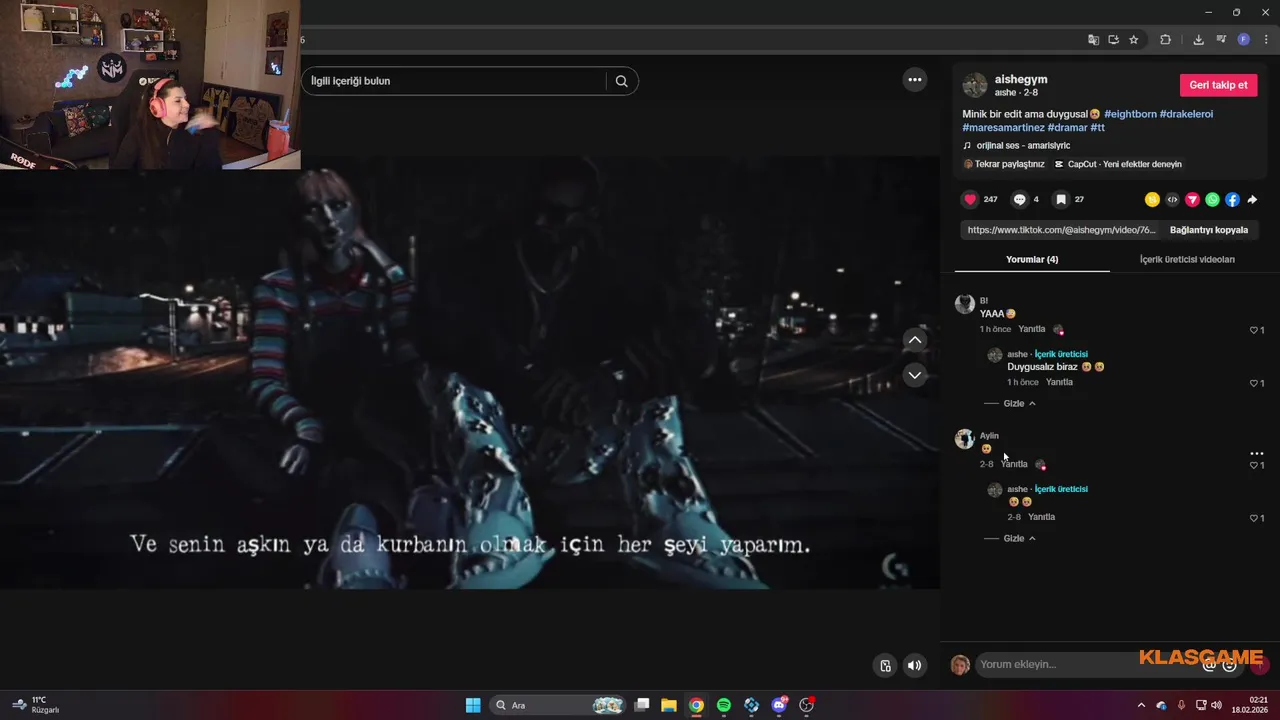Image resolution: width=1280 pixels, height=720 pixels.
Task: Share the video to Facebook
Action: pyautogui.click(x=1232, y=199)
